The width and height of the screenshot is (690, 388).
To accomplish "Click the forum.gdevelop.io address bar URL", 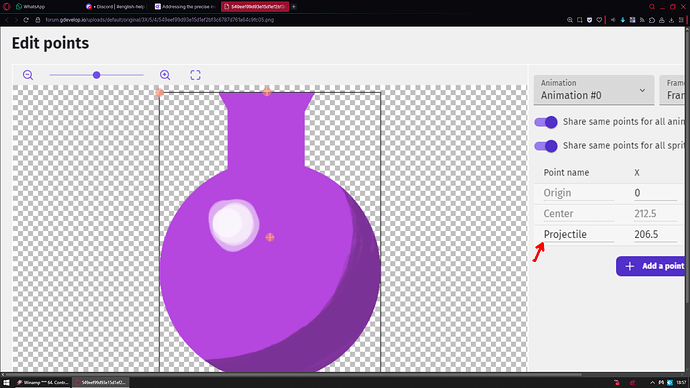I will click(159, 20).
